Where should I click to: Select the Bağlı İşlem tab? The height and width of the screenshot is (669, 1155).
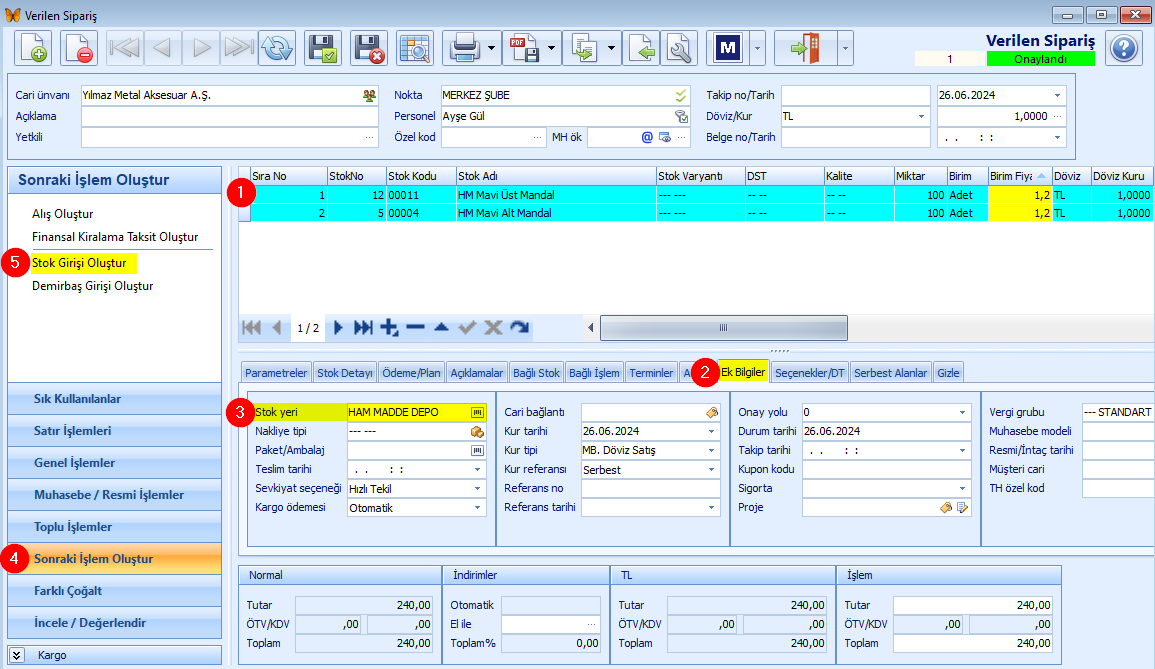click(594, 373)
